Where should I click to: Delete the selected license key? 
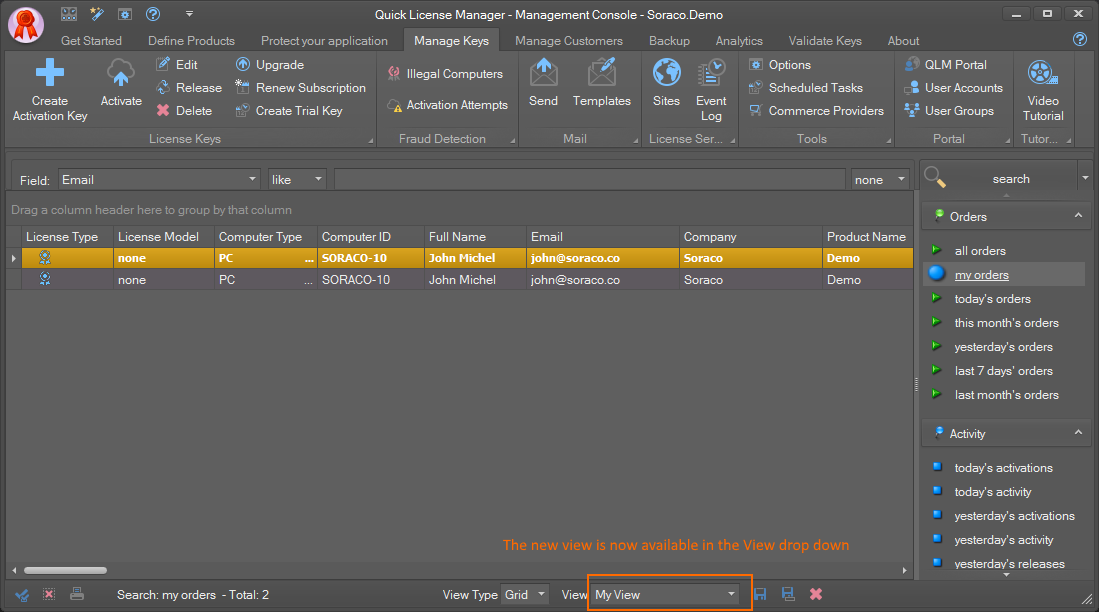(184, 111)
